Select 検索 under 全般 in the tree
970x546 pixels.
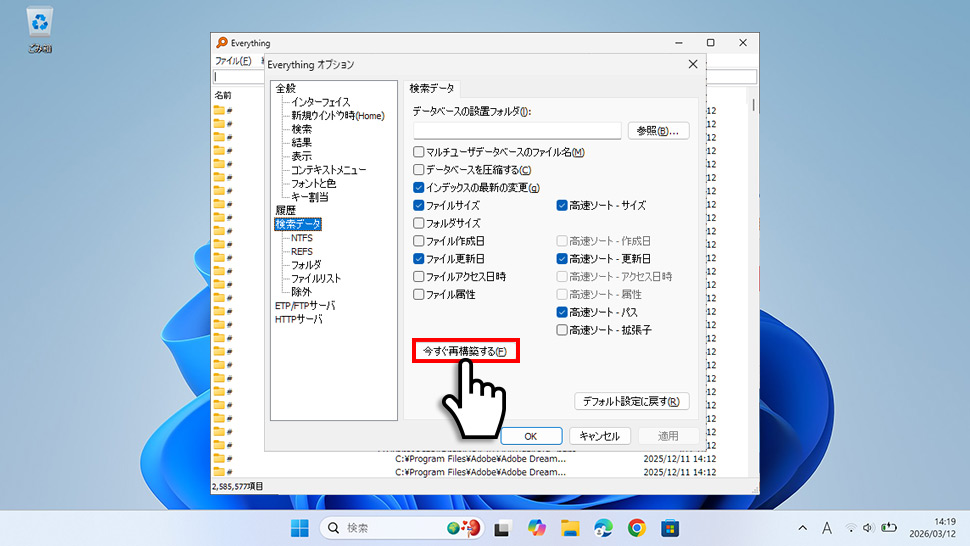[302, 129]
